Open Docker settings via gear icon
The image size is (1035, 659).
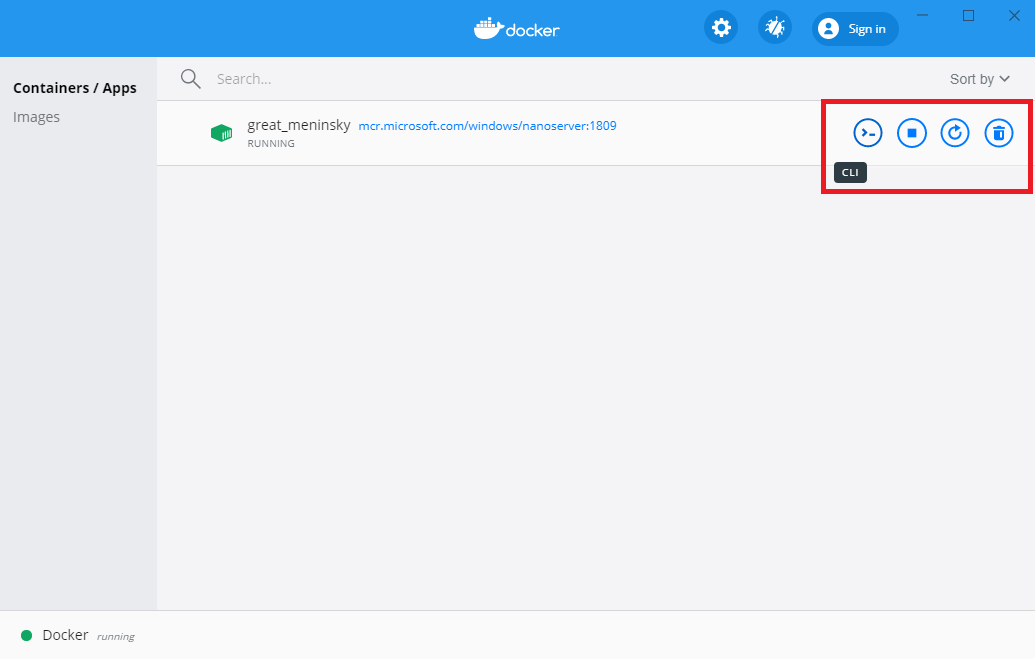tap(720, 28)
